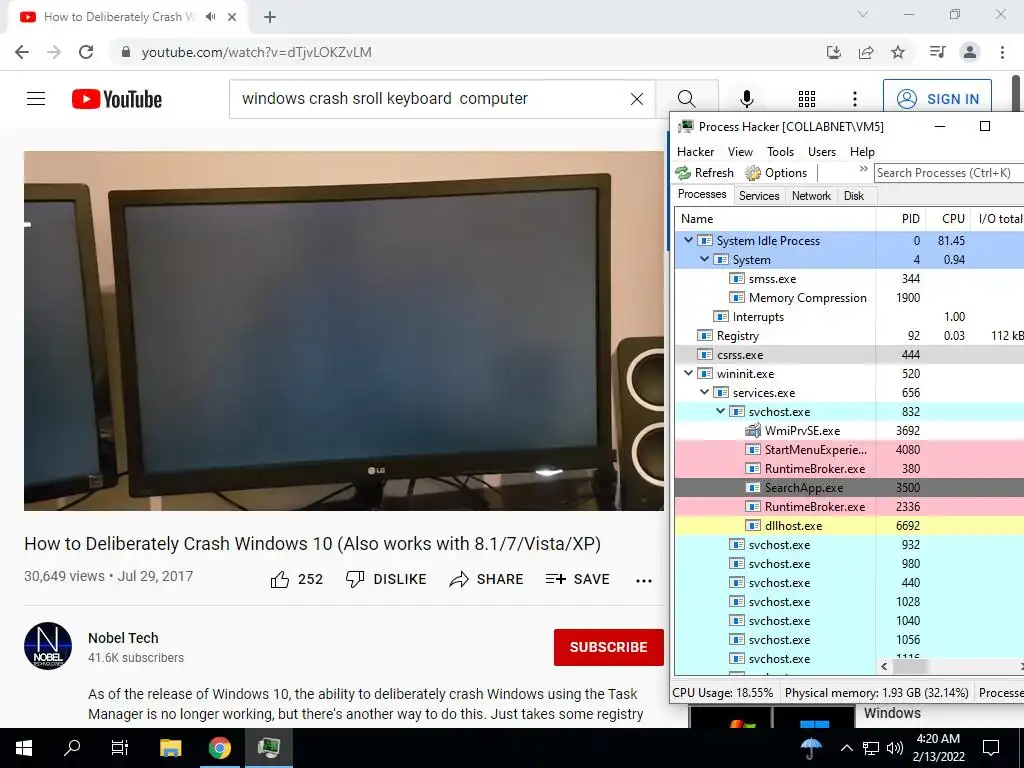Open Windows Start menu
The image size is (1024, 768).
point(24,748)
